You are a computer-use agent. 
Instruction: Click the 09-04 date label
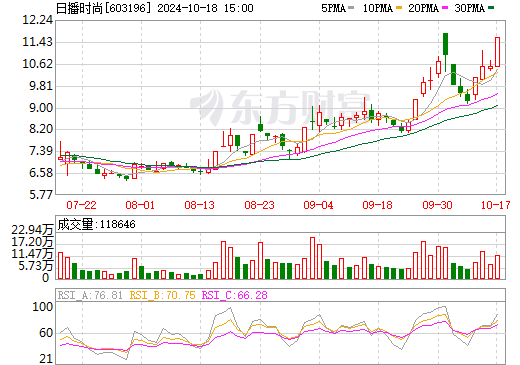pos(318,205)
